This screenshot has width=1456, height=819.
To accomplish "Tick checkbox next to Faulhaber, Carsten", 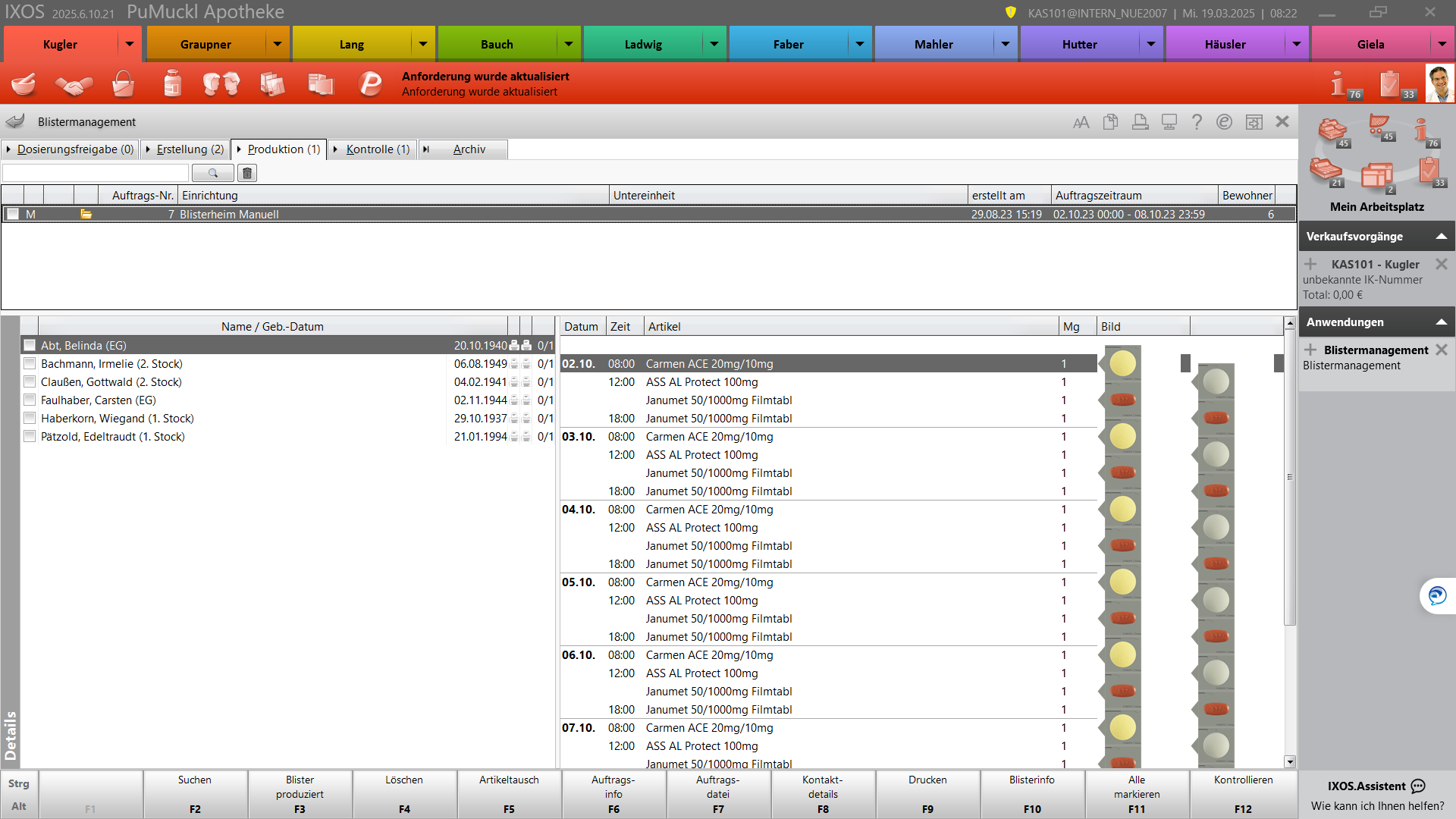I will coord(30,400).
